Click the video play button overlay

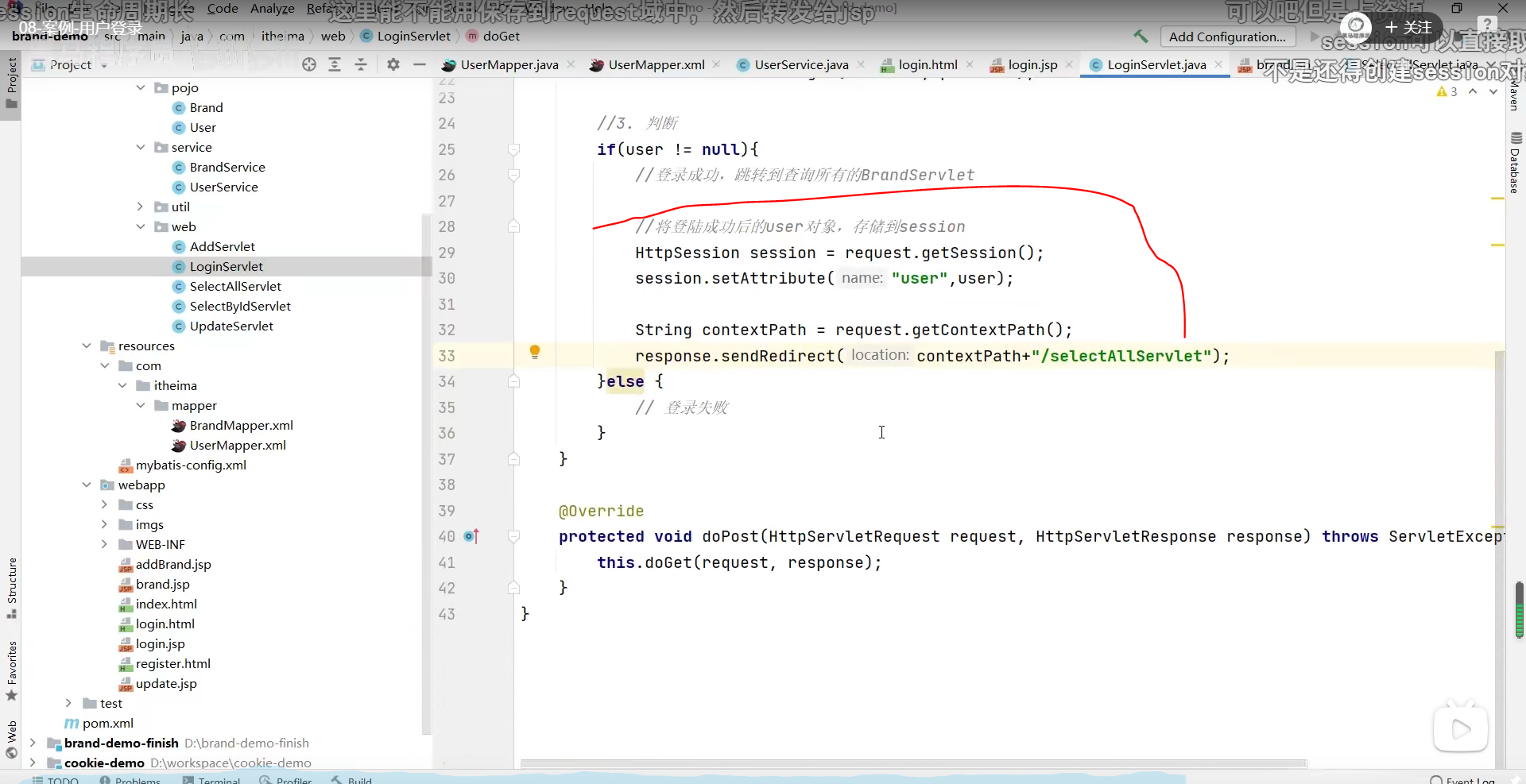click(1461, 728)
